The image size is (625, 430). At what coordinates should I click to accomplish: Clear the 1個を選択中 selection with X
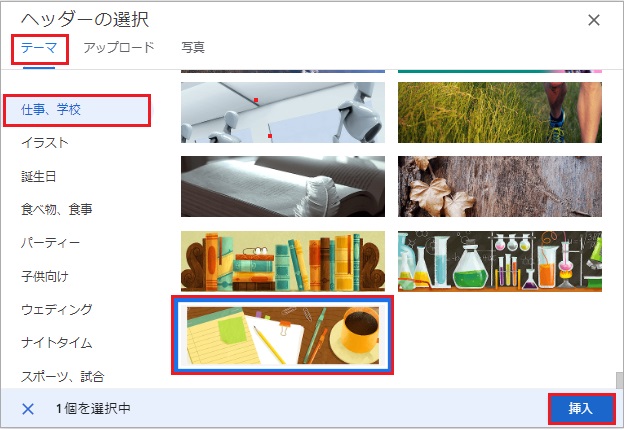pyautogui.click(x=28, y=408)
